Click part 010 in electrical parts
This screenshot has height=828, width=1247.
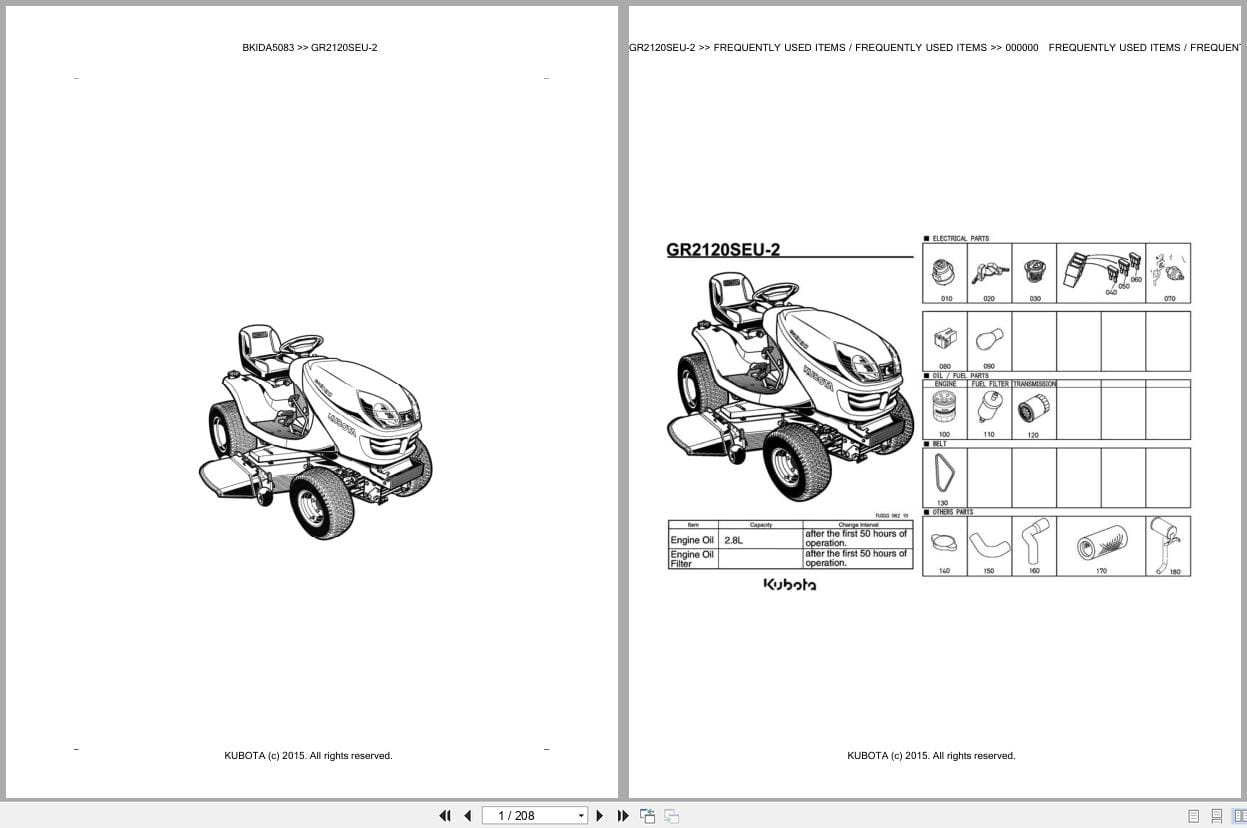(x=945, y=273)
